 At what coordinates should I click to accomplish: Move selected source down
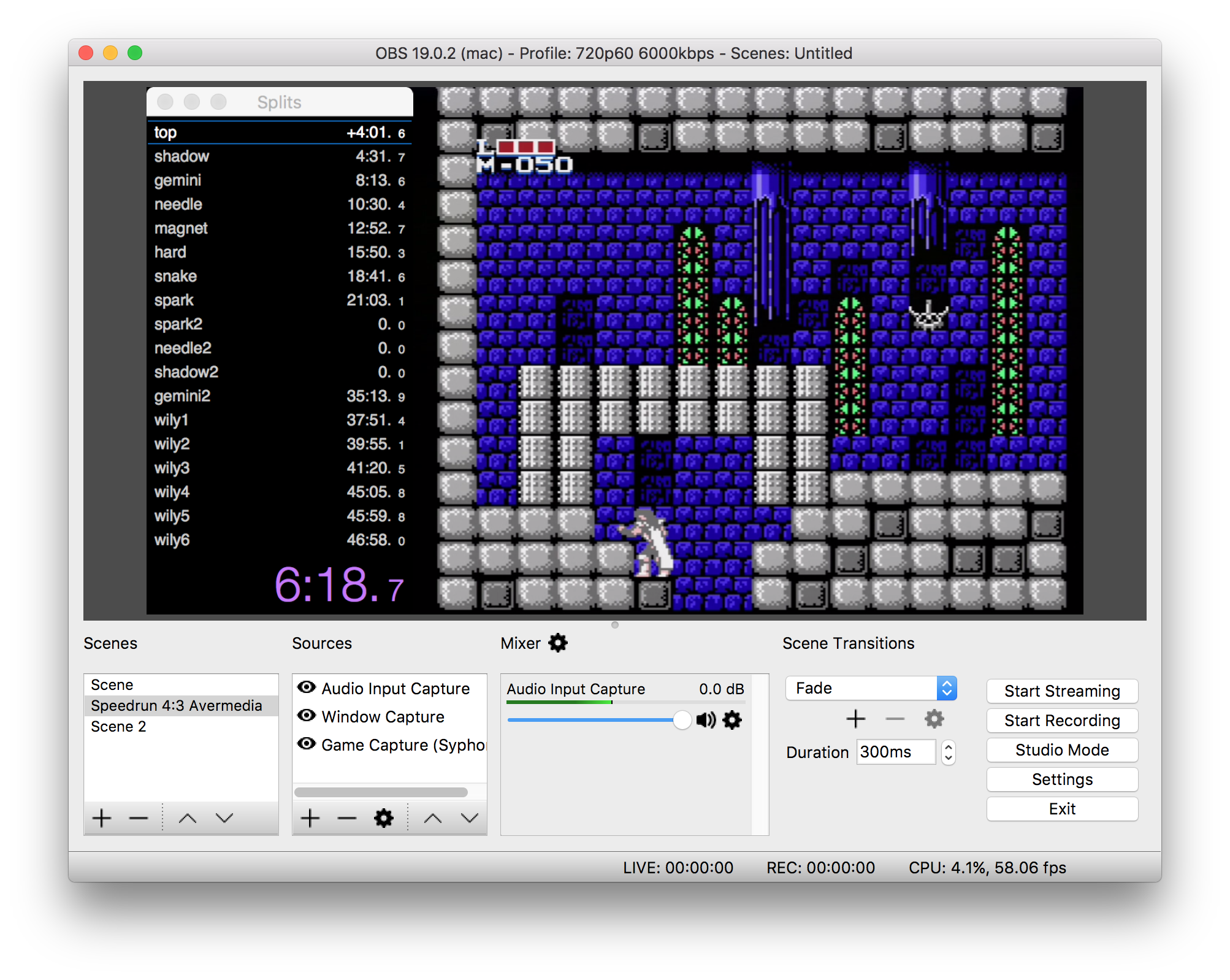[x=470, y=818]
